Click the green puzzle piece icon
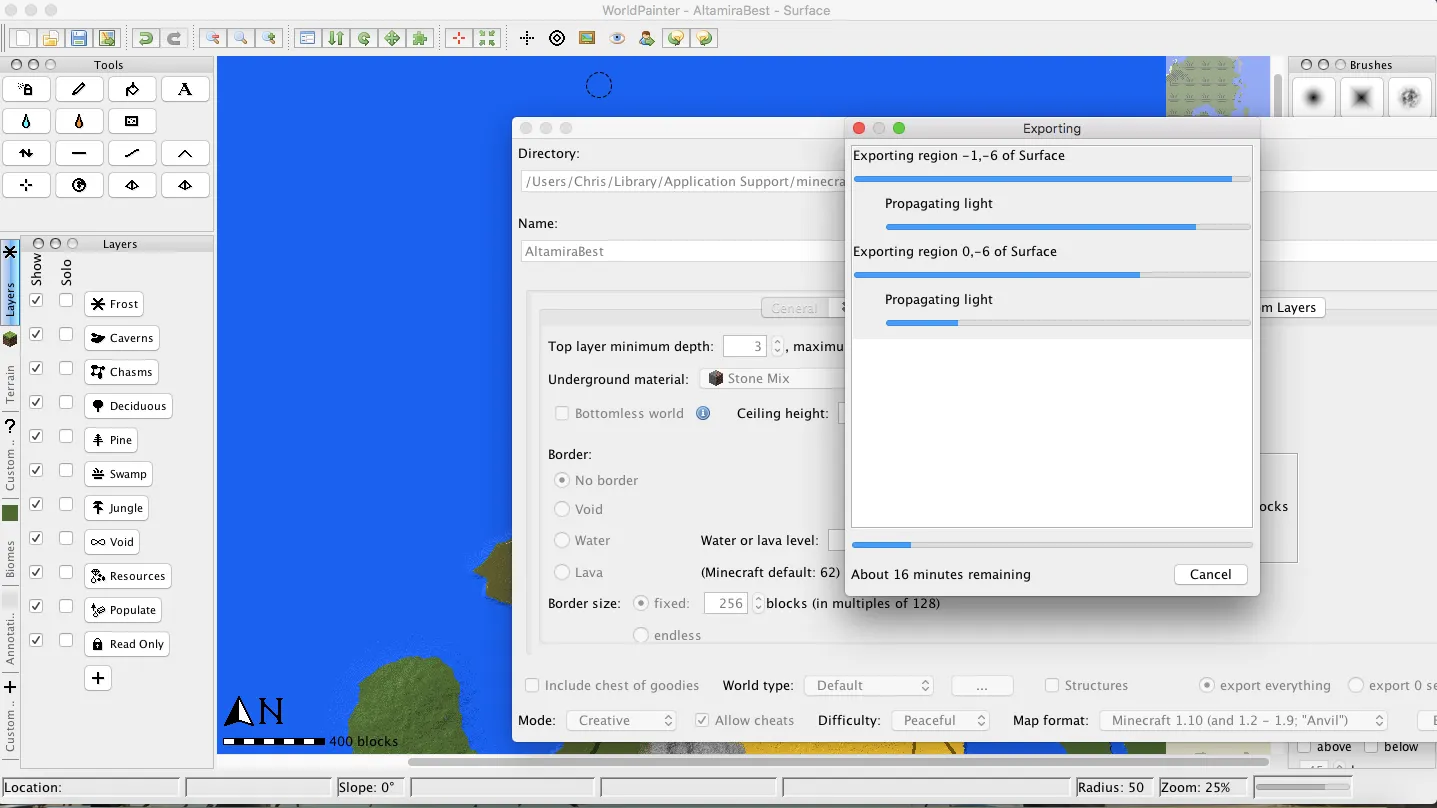 click(x=420, y=38)
